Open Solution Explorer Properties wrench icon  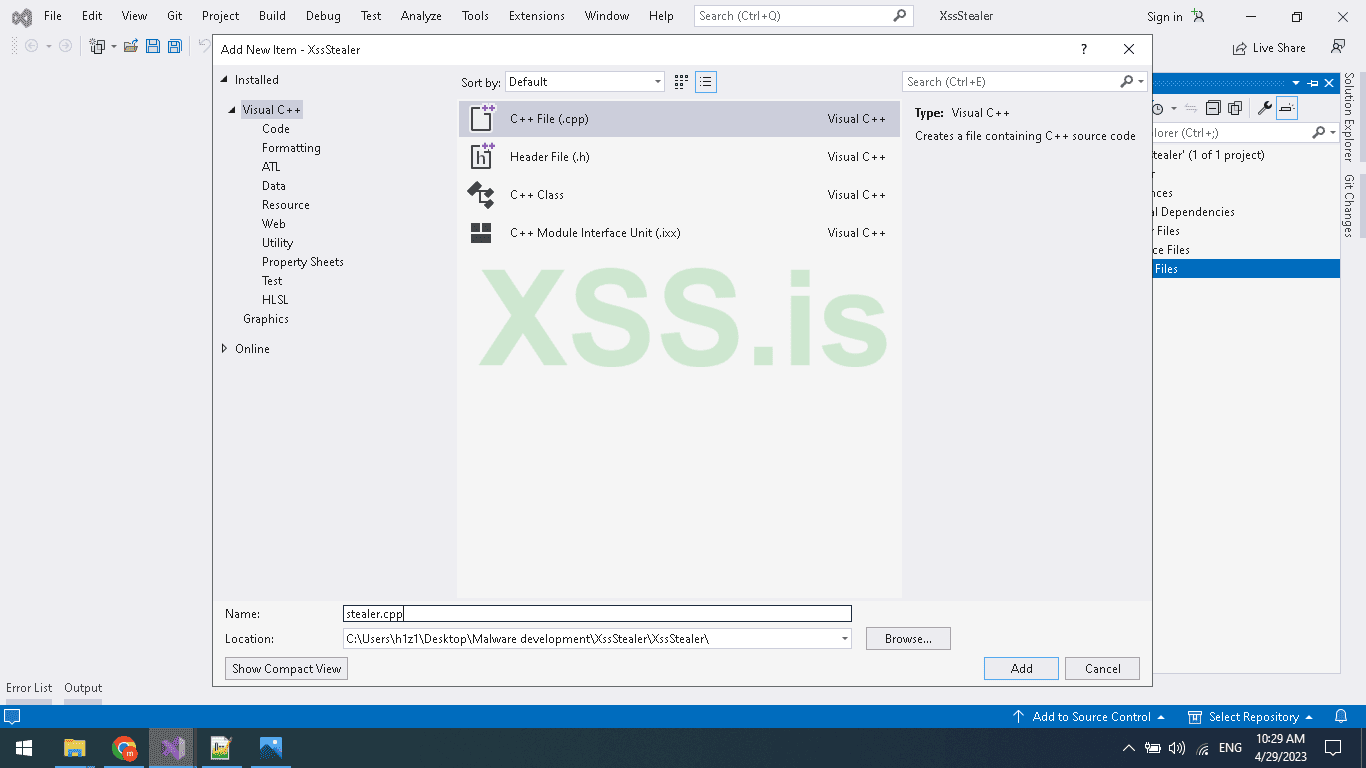tap(1264, 108)
